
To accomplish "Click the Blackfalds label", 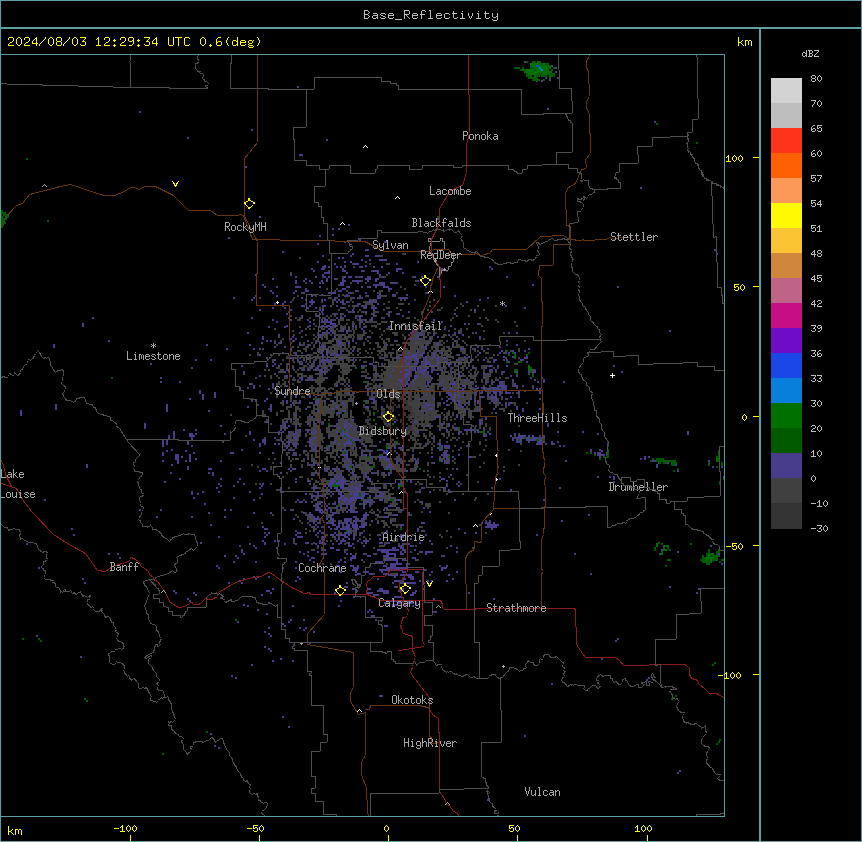I will [x=441, y=223].
